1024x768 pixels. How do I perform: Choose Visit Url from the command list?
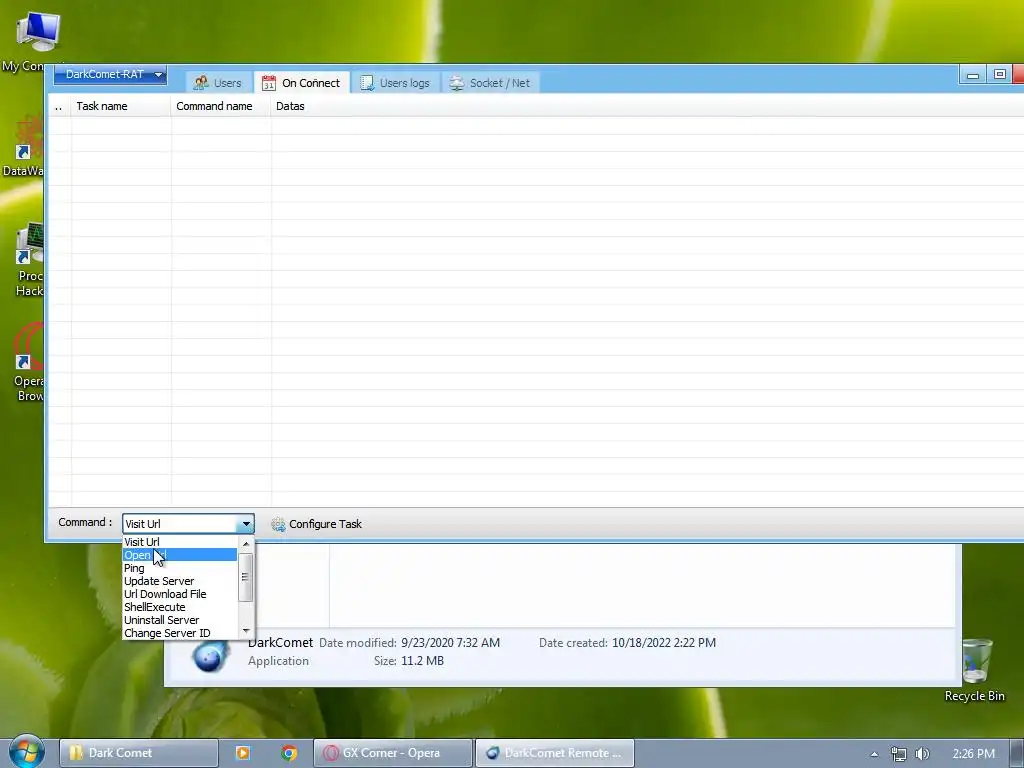pyautogui.click(x=180, y=542)
